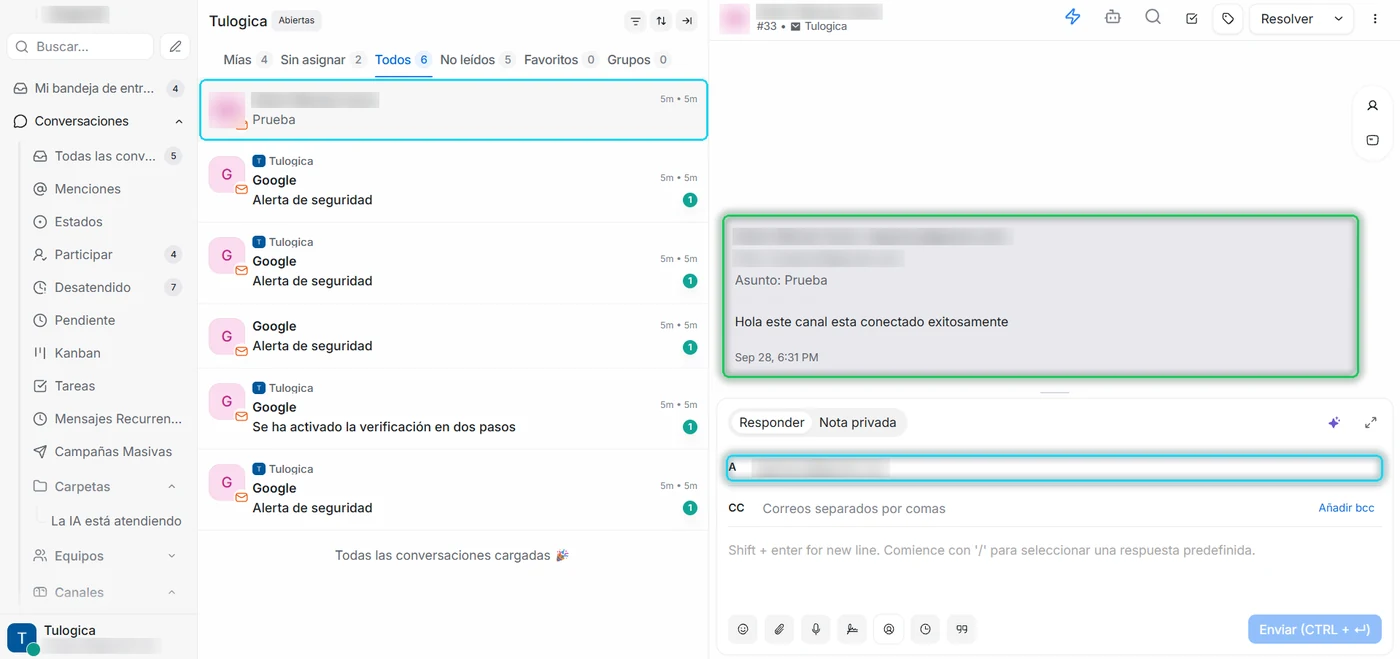Click the paperclip attach file icon

779,629
